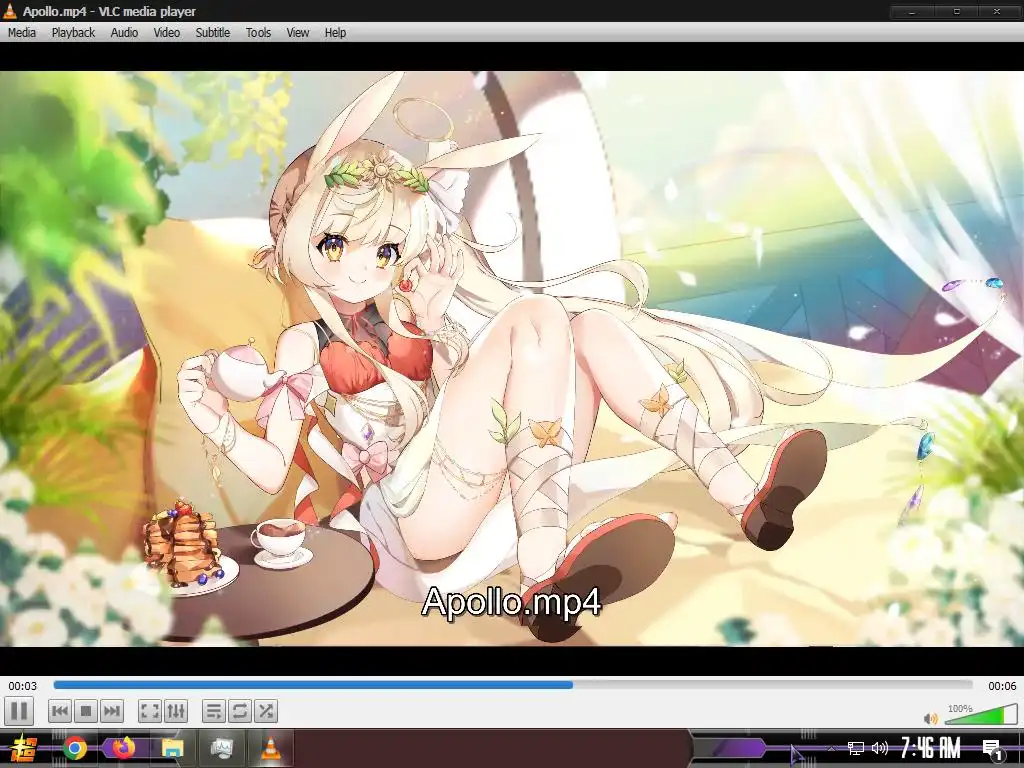Viewport: 1024px width, 768px height.
Task: Stop playback with the stop button
Action: 86,711
